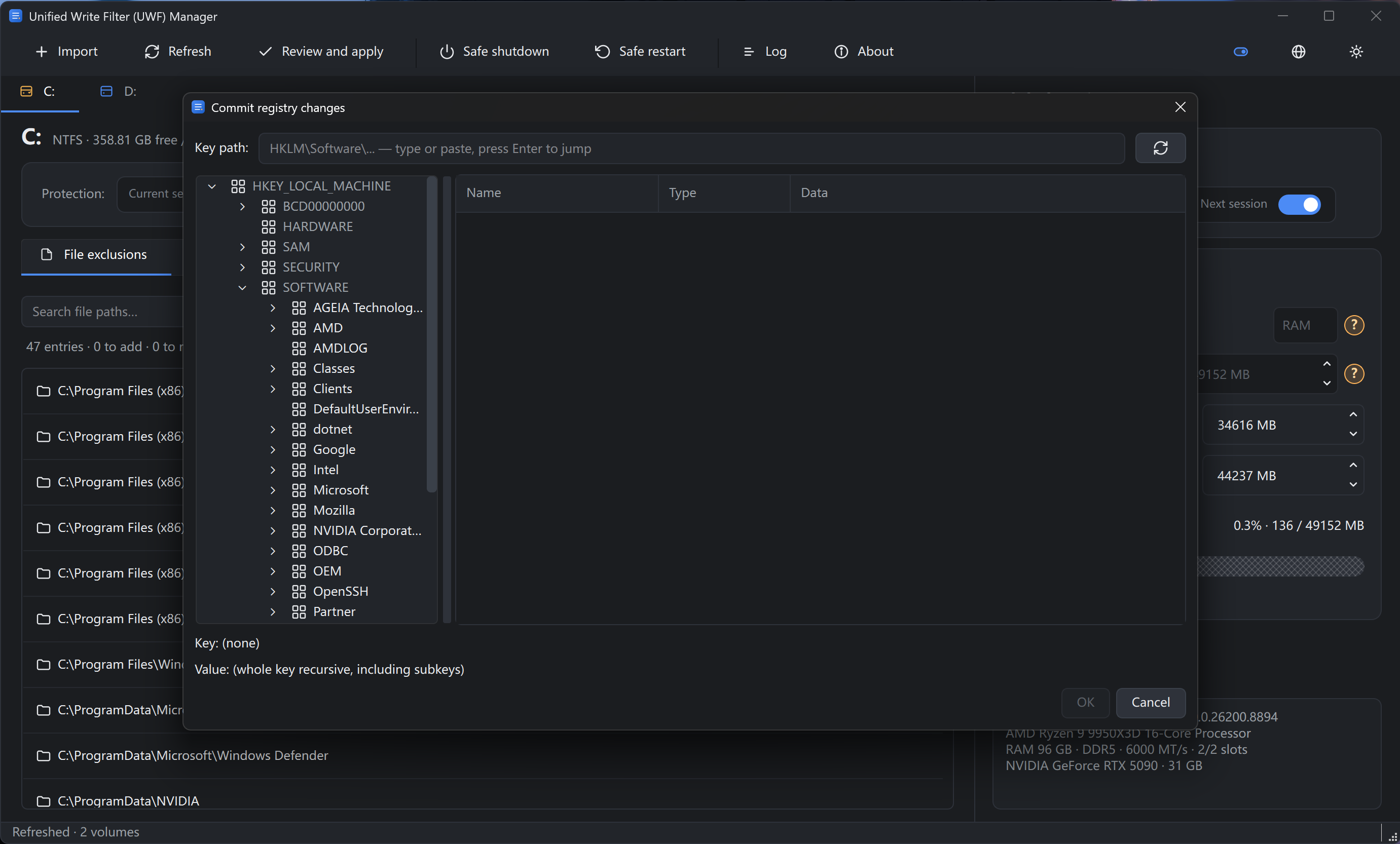The image size is (1400, 844).
Task: Click the language globe icon
Action: pyautogui.click(x=1298, y=52)
